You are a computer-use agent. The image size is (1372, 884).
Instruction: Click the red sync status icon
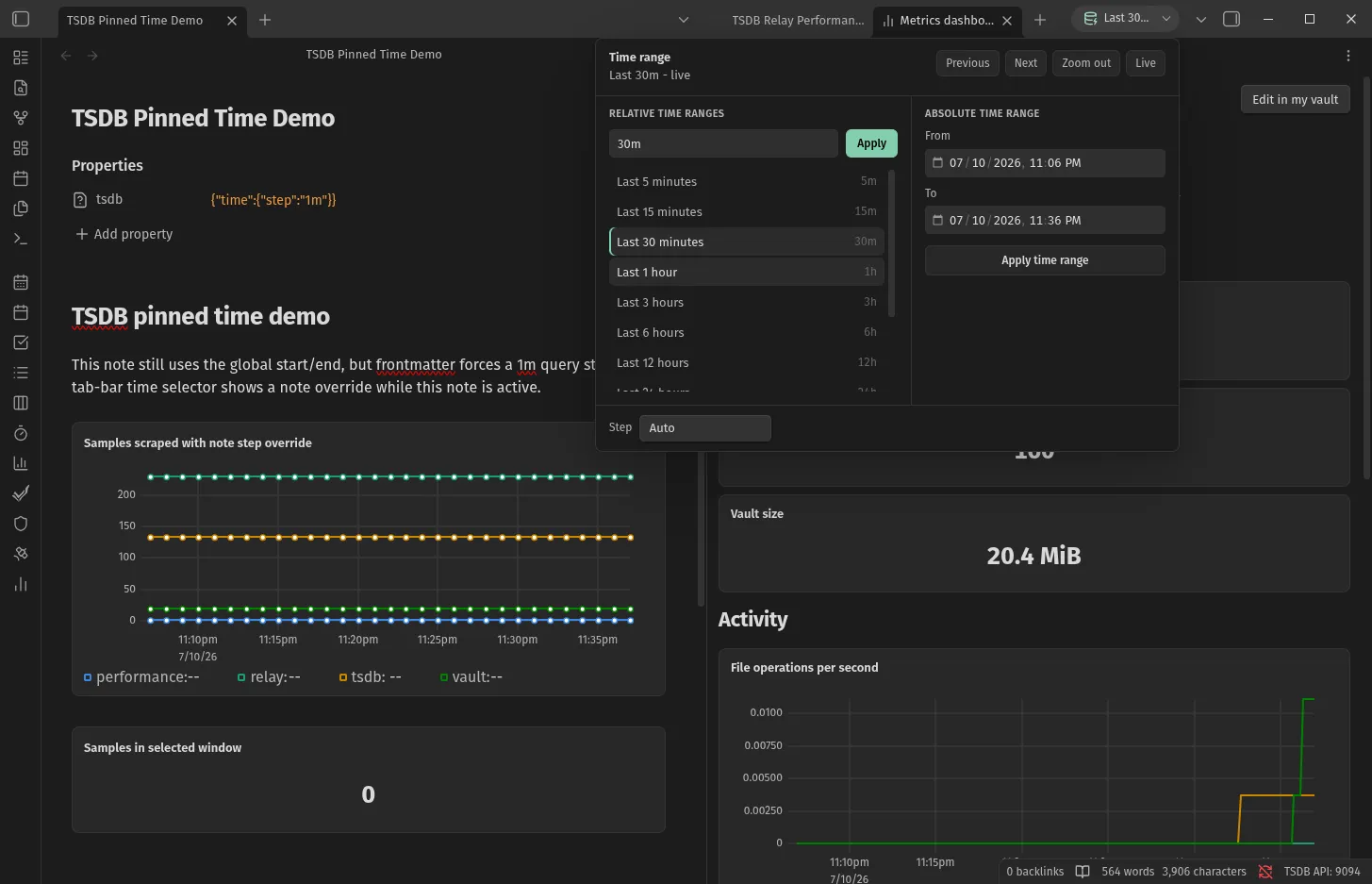(x=1265, y=872)
